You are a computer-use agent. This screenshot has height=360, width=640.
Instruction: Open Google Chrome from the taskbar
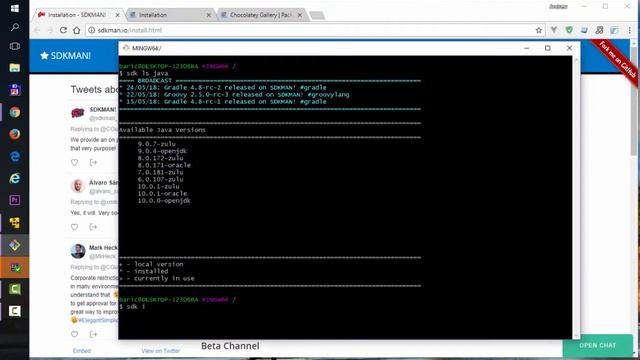tap(15, 112)
